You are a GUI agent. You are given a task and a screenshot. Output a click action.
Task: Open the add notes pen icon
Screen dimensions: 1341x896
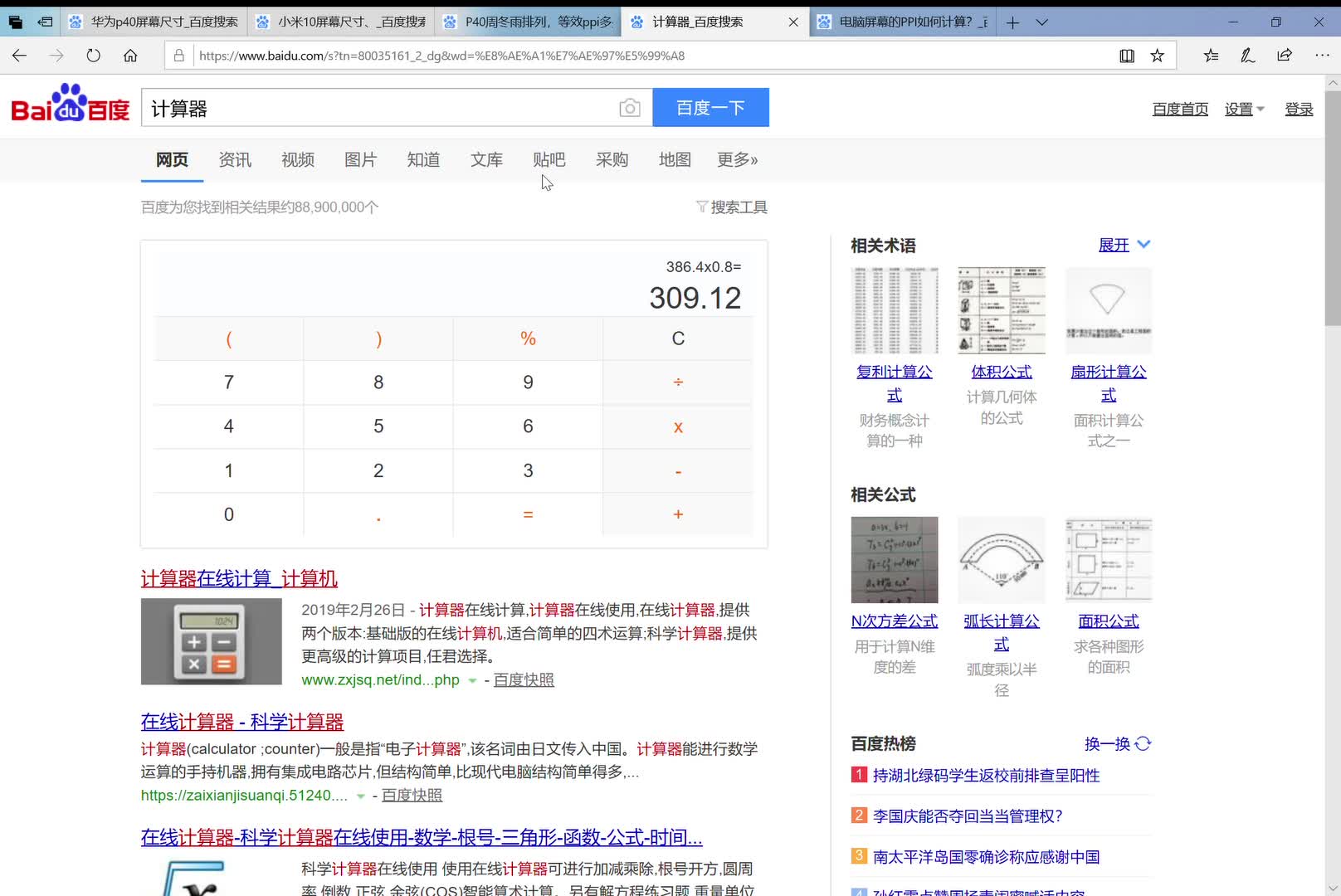[1247, 56]
